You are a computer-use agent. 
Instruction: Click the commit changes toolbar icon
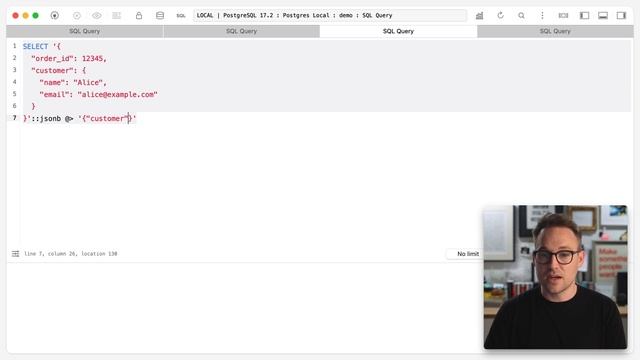pyautogui.click(x=77, y=16)
